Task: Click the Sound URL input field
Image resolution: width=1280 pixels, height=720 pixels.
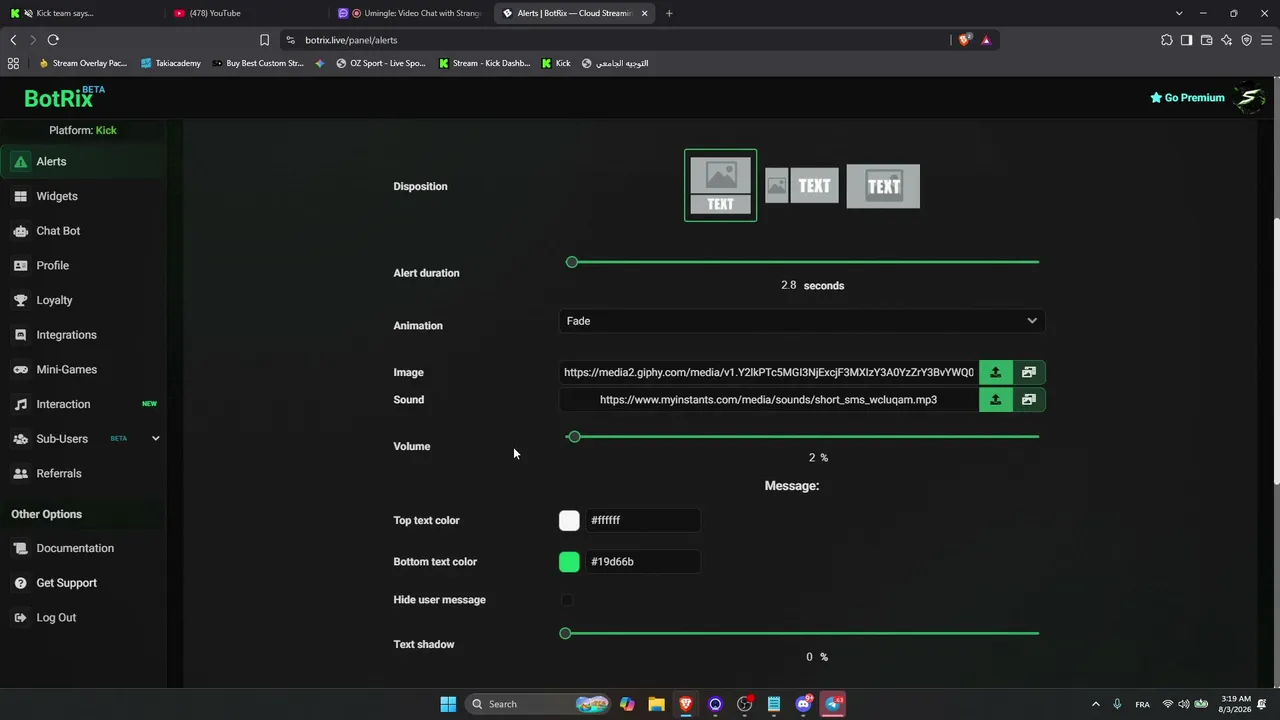Action: (x=768, y=399)
